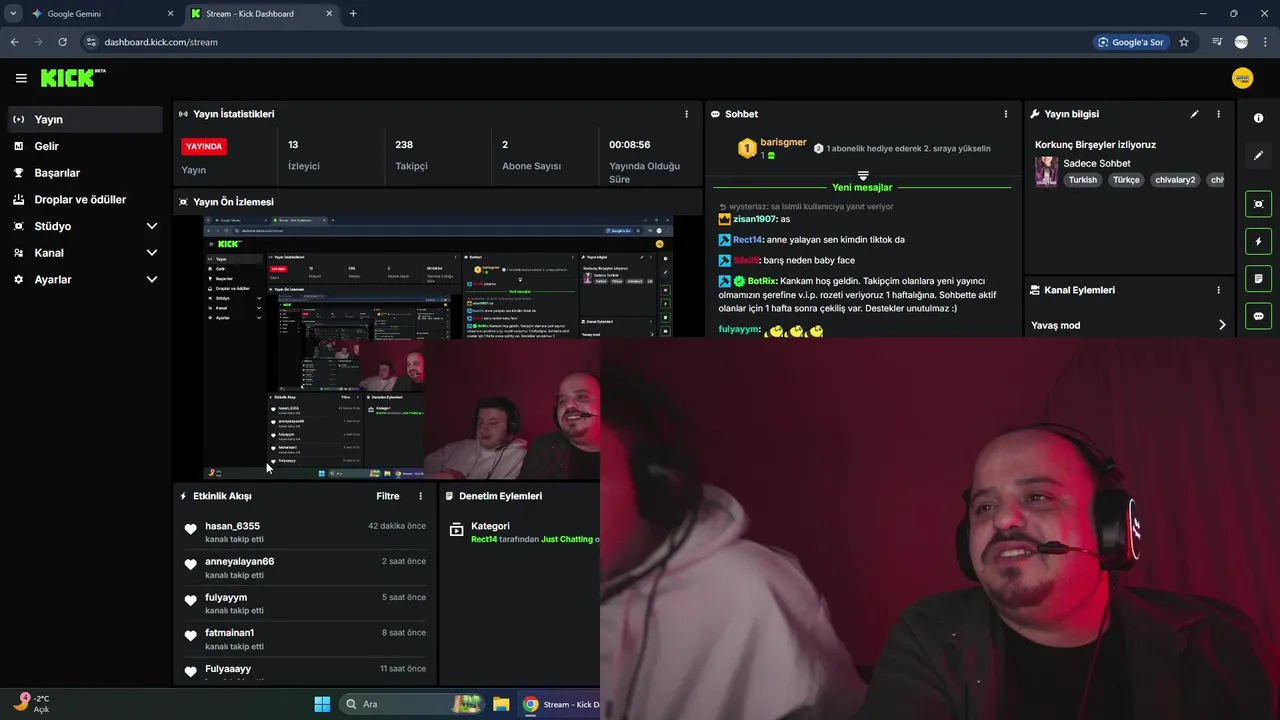The width and height of the screenshot is (1280, 720).
Task: Edit stream info via pencil in Yayın bilgisi header
Action: pyautogui.click(x=1194, y=114)
